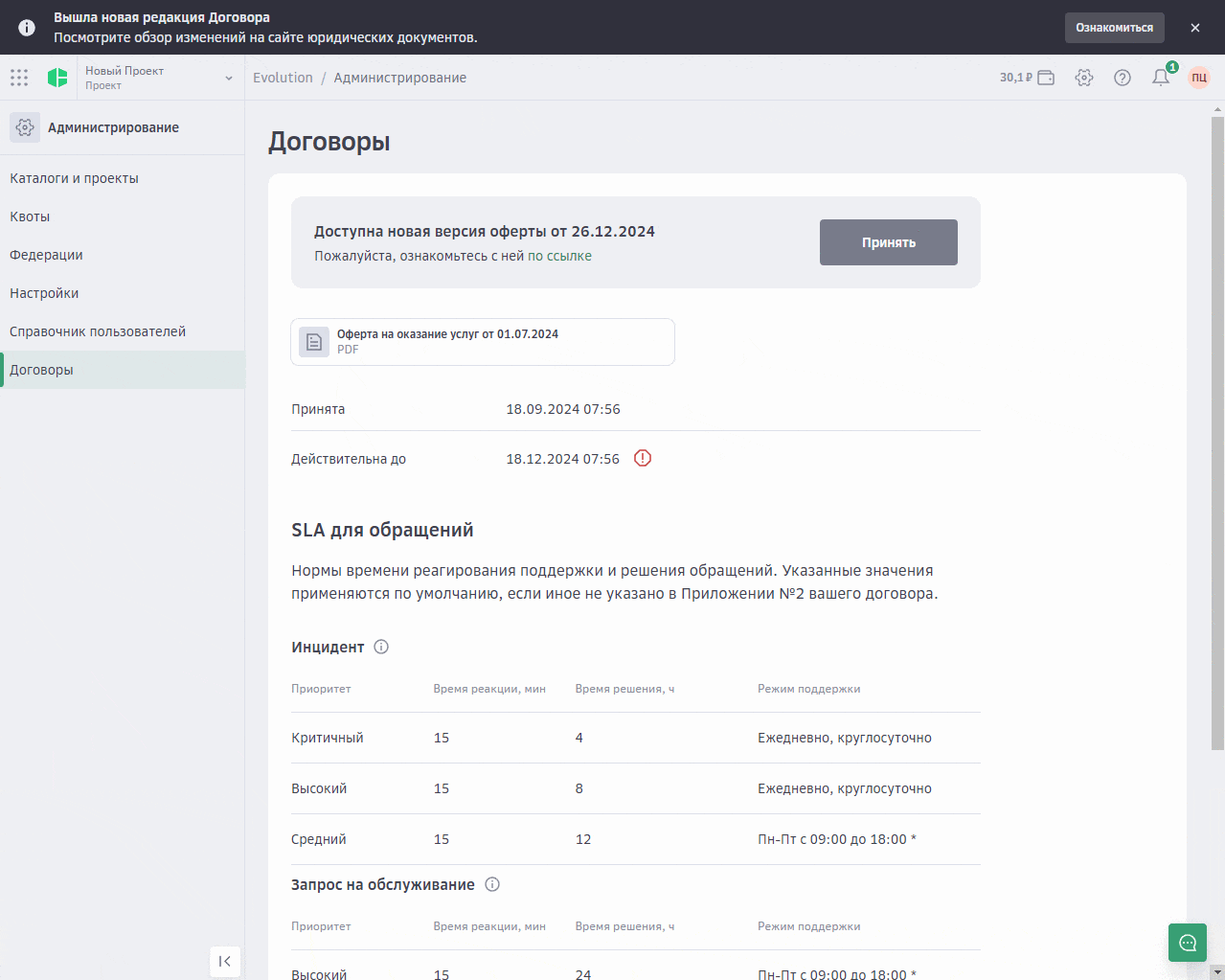
Task: Open user profile avatar ПЦ
Action: tap(1199, 78)
